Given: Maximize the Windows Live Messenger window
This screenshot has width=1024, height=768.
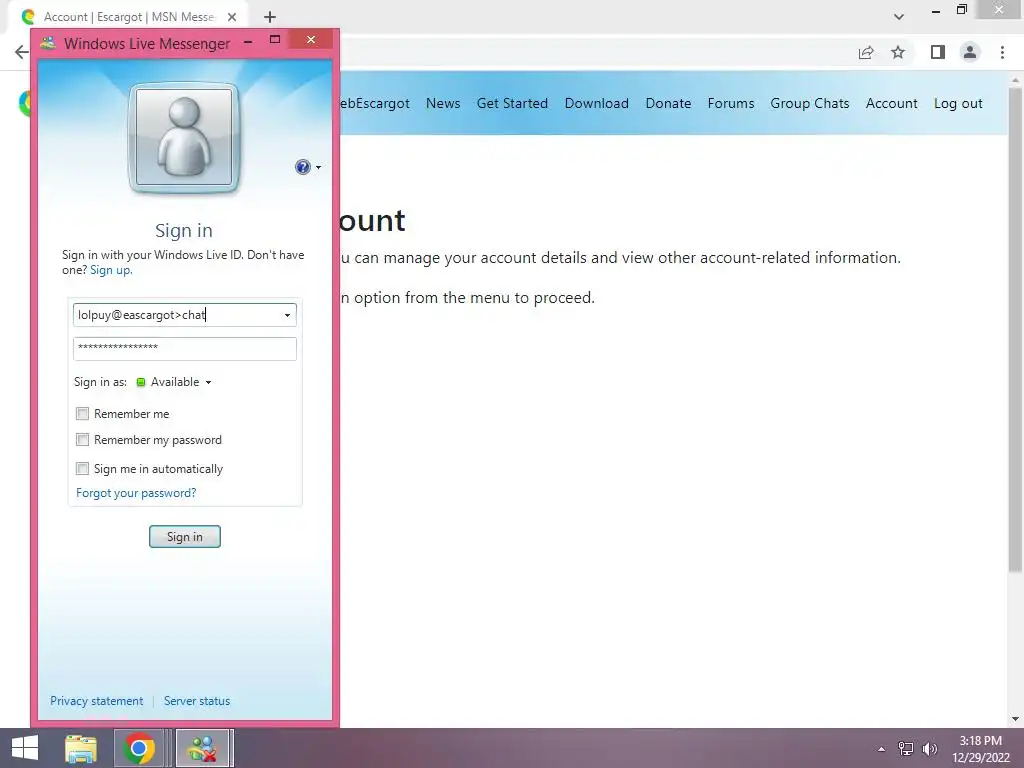Looking at the screenshot, I should click(275, 40).
